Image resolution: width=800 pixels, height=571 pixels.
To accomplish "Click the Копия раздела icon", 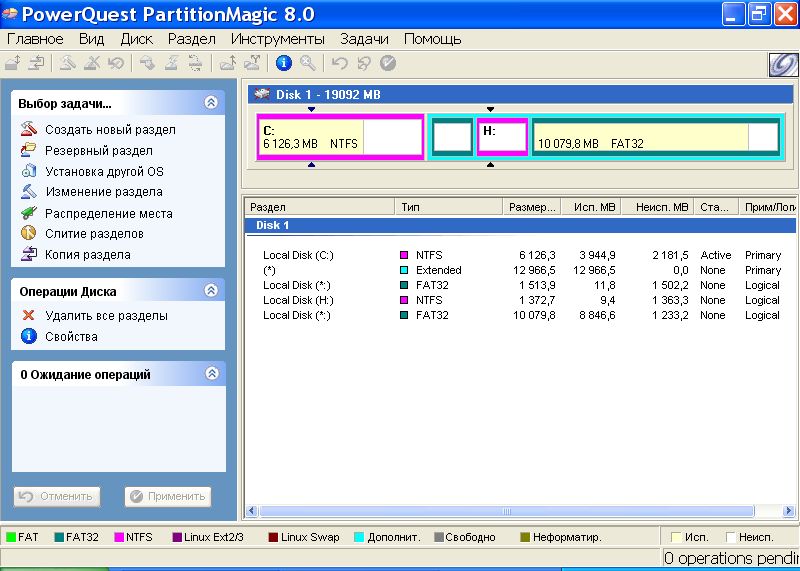I will click(x=28, y=254).
